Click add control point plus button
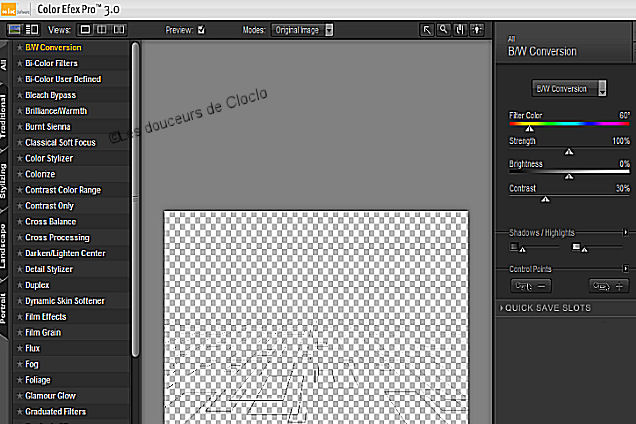This screenshot has height=424, width=636. [607, 285]
